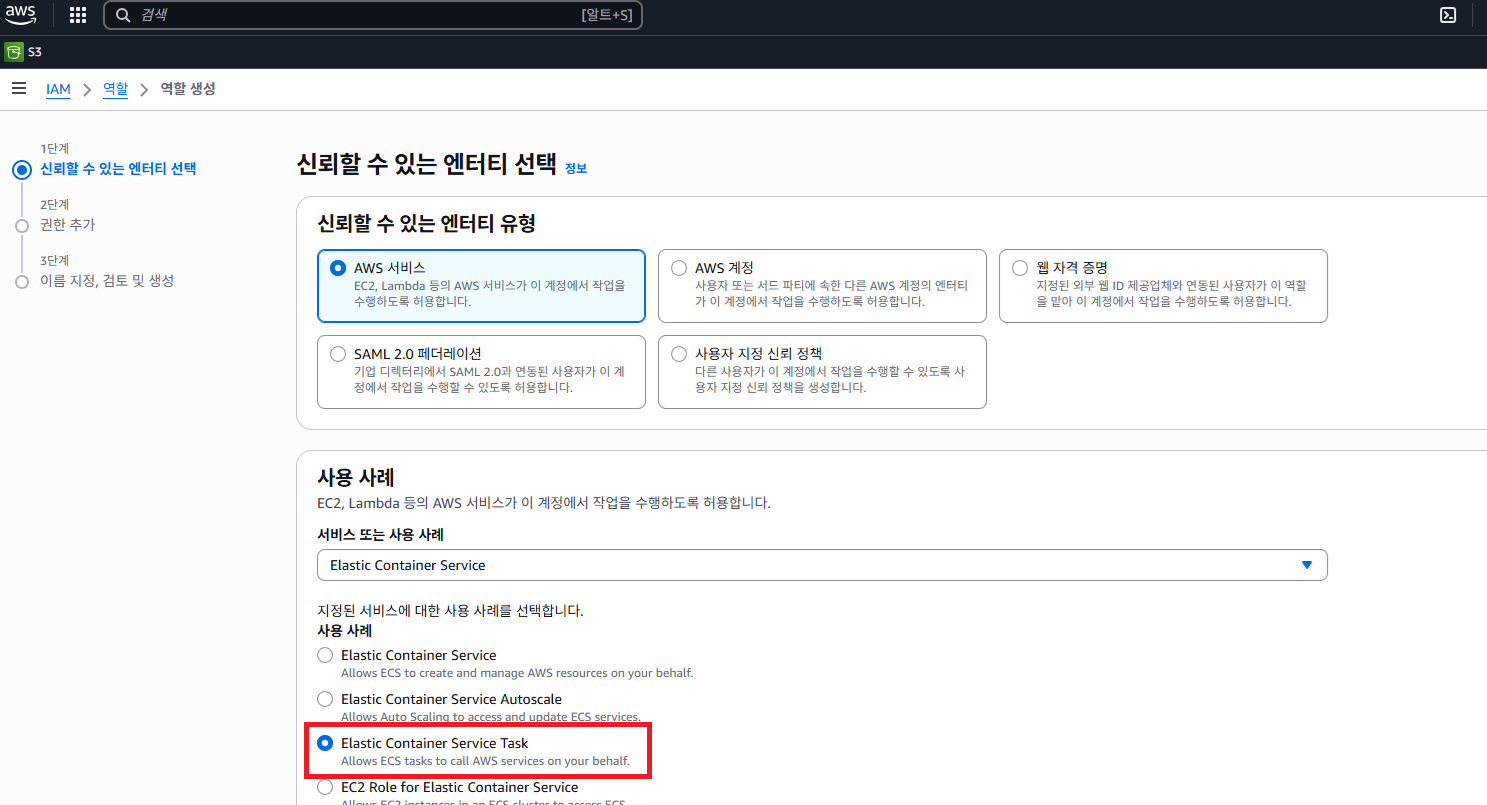The height and width of the screenshot is (805, 1487).
Task: Go to IAM breadcrumb link
Action: 58,89
